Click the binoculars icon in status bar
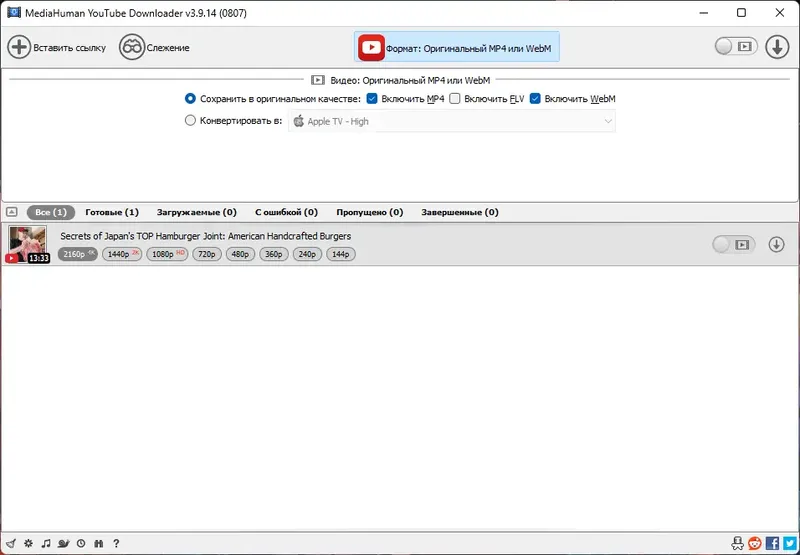Image resolution: width=800 pixels, height=555 pixels. coord(99,543)
